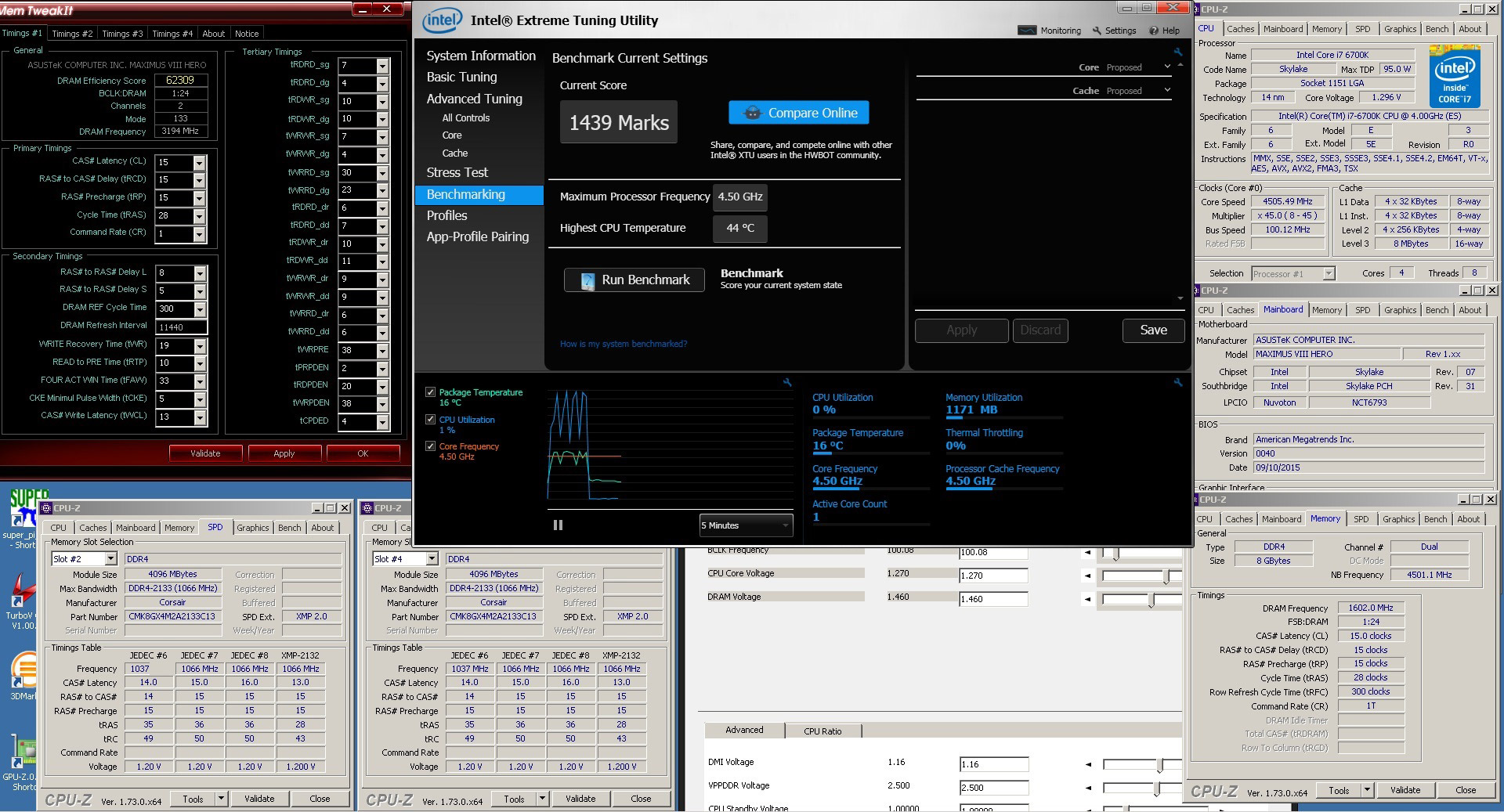Expand the Core Proposed chevron
The width and height of the screenshot is (1504, 812).
1167,67
